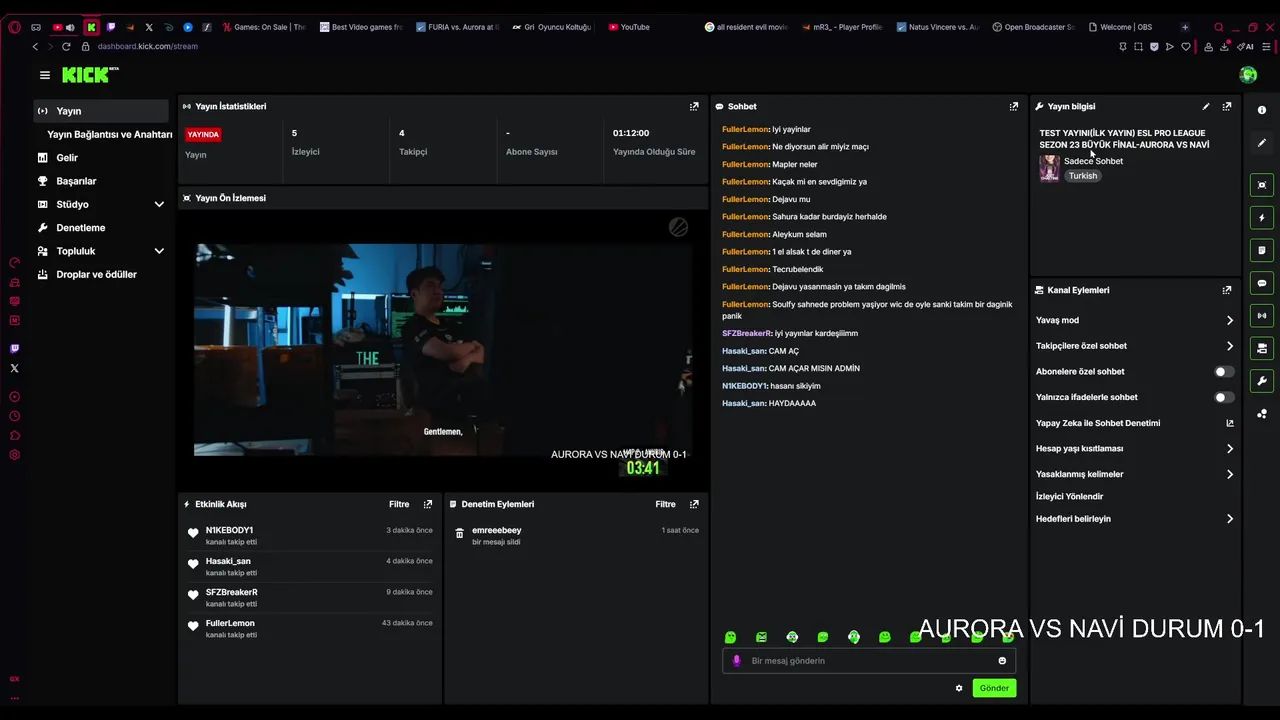Open Denetleme in the sidebar
The height and width of the screenshot is (720, 1280).
click(101, 228)
